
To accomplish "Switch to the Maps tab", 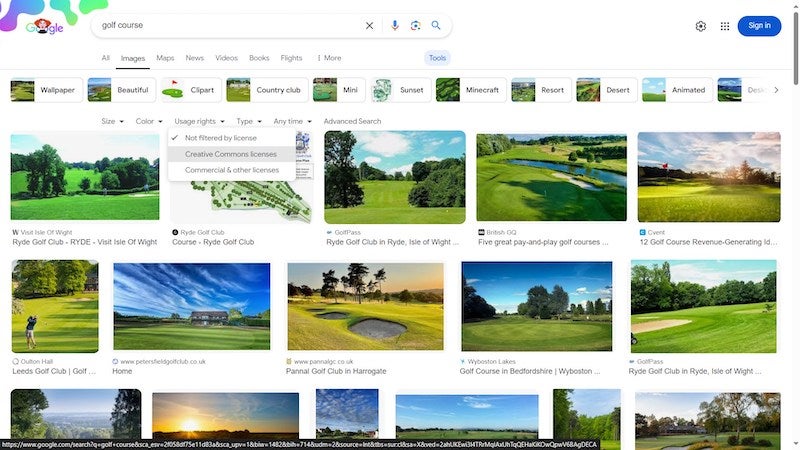I will point(165,58).
